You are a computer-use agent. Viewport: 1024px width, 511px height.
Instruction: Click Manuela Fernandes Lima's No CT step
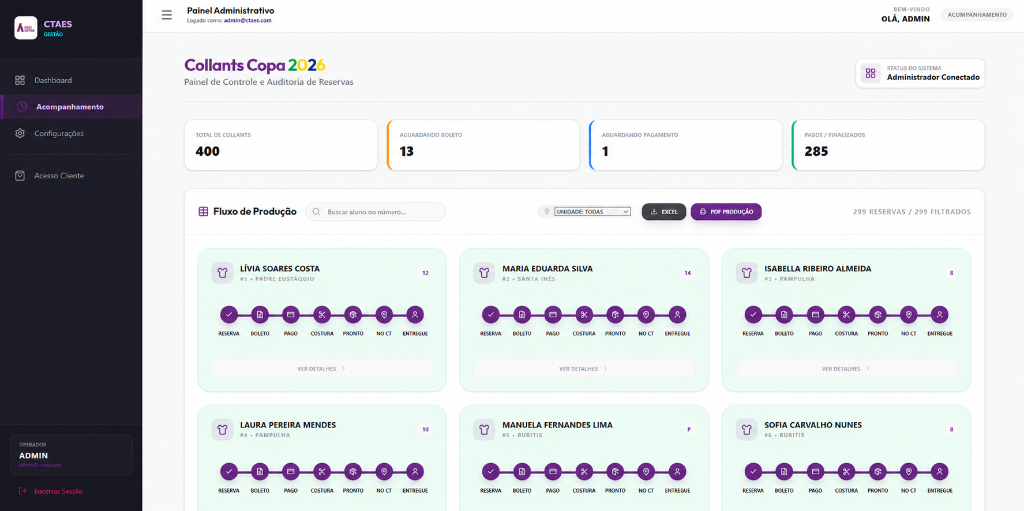click(646, 472)
